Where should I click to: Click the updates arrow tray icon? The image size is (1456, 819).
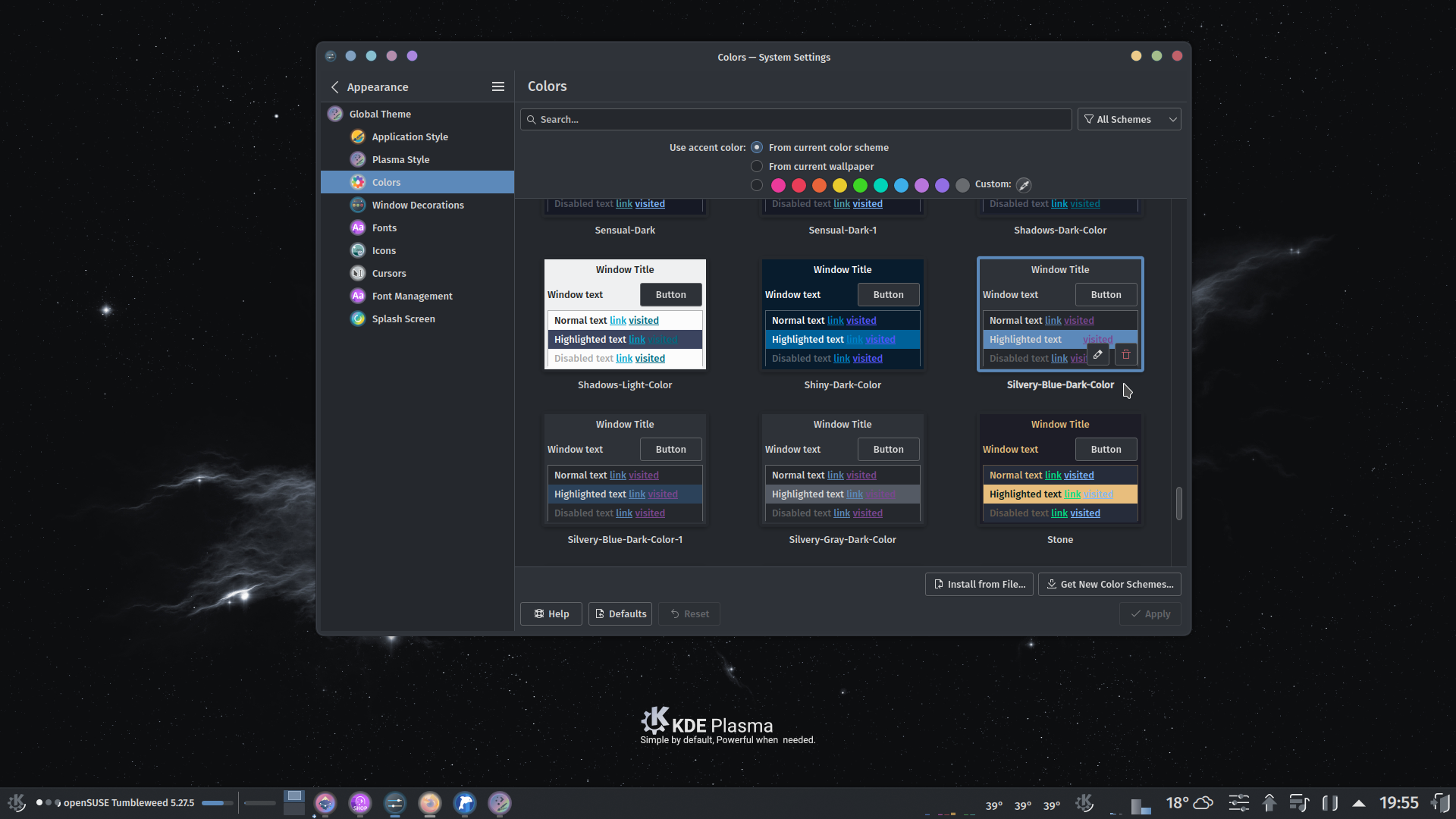tap(1269, 803)
